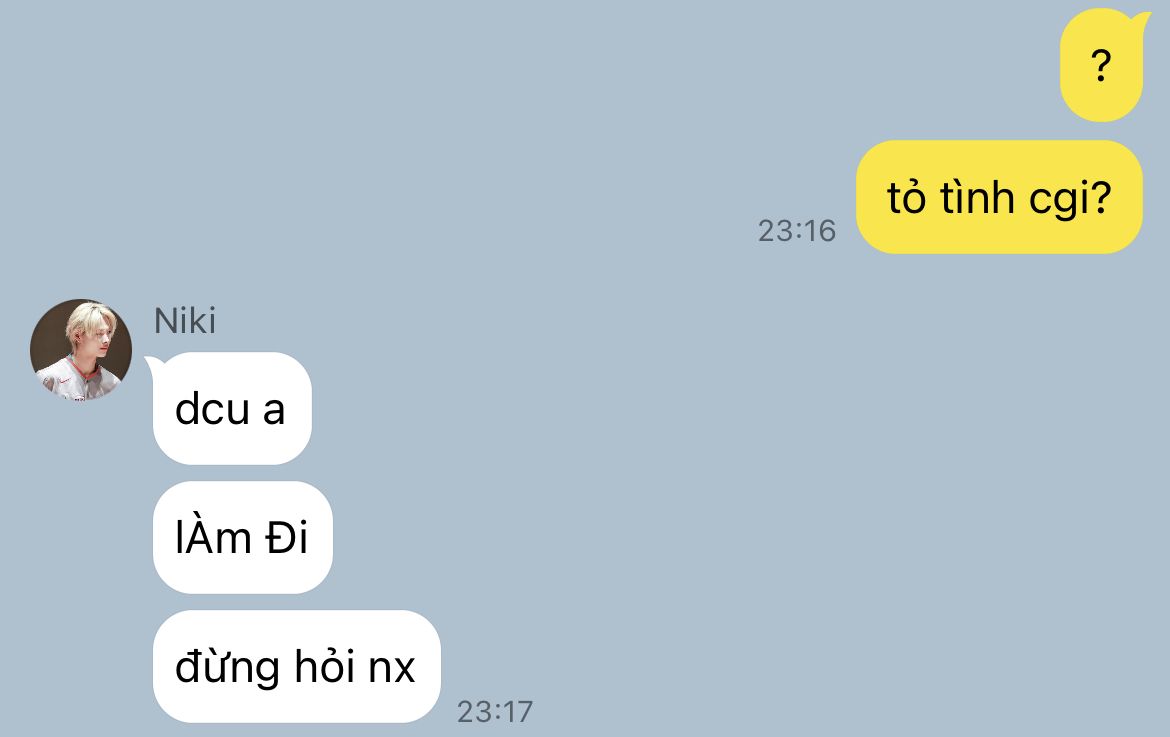Click the word "Đi" in Niki's second message
1170x737 pixels.
click(x=286, y=537)
